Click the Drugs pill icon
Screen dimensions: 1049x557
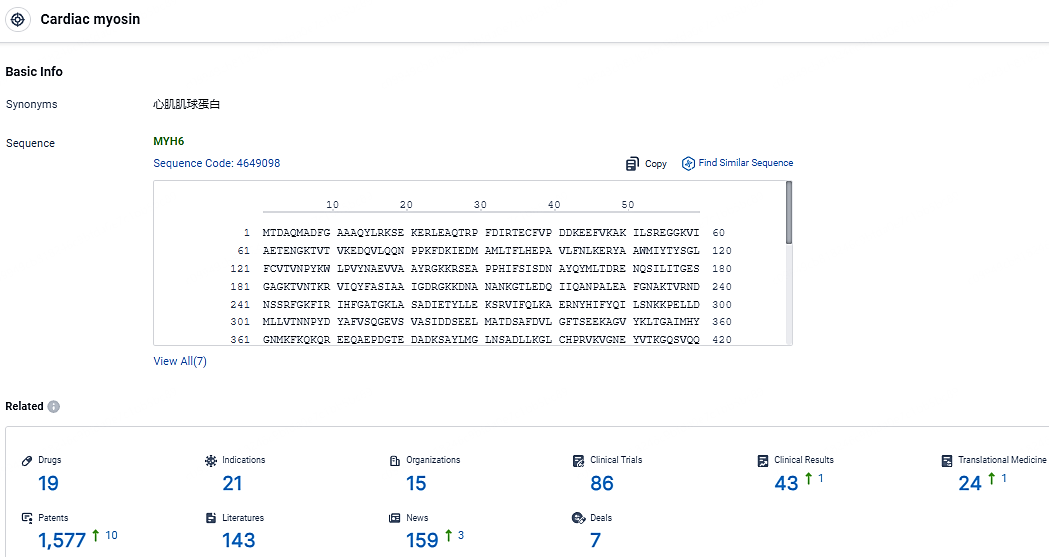[x=28, y=461]
